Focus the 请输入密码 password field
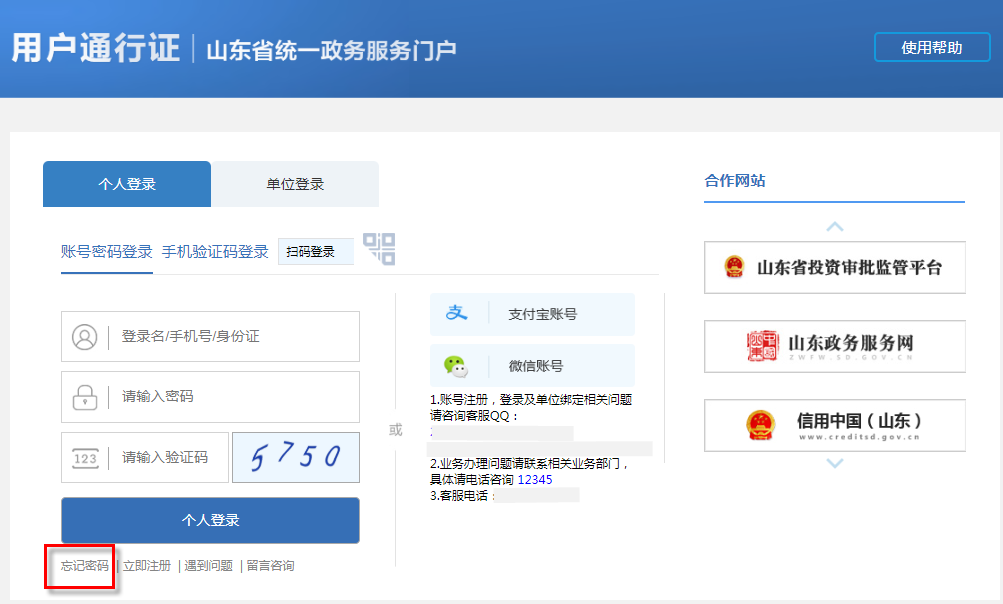This screenshot has width=1003, height=604. (x=235, y=397)
